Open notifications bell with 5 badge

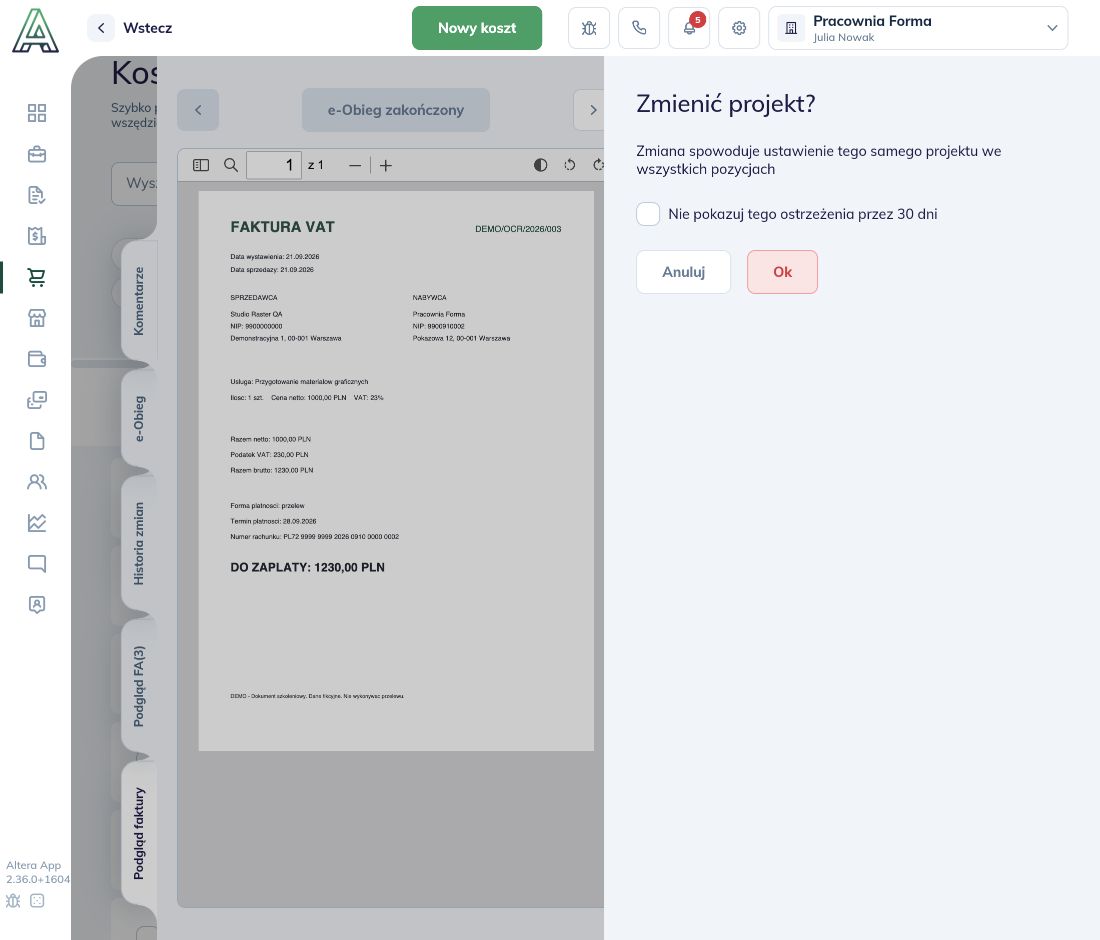point(689,28)
